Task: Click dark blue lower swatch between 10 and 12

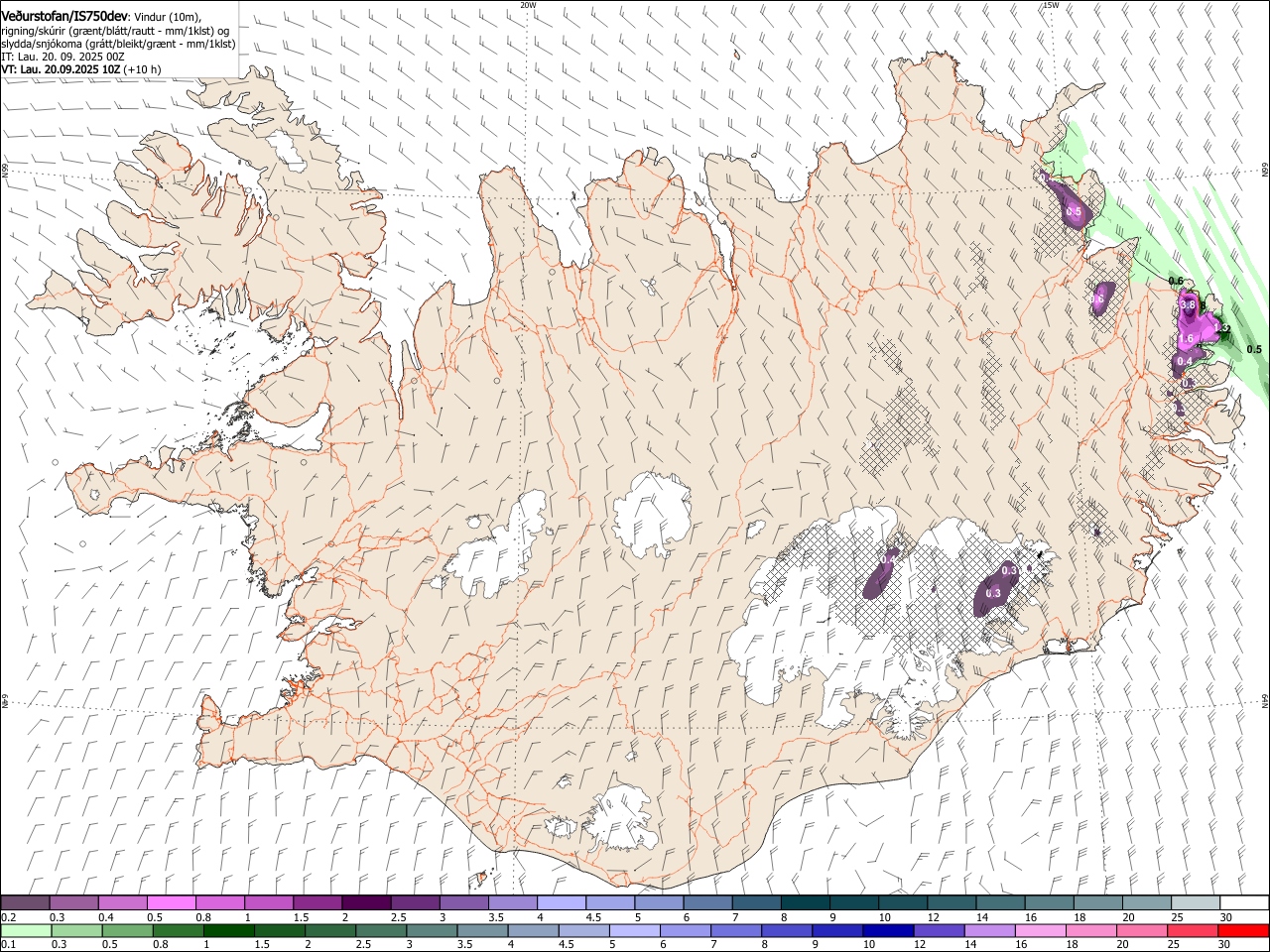Action: (x=887, y=931)
